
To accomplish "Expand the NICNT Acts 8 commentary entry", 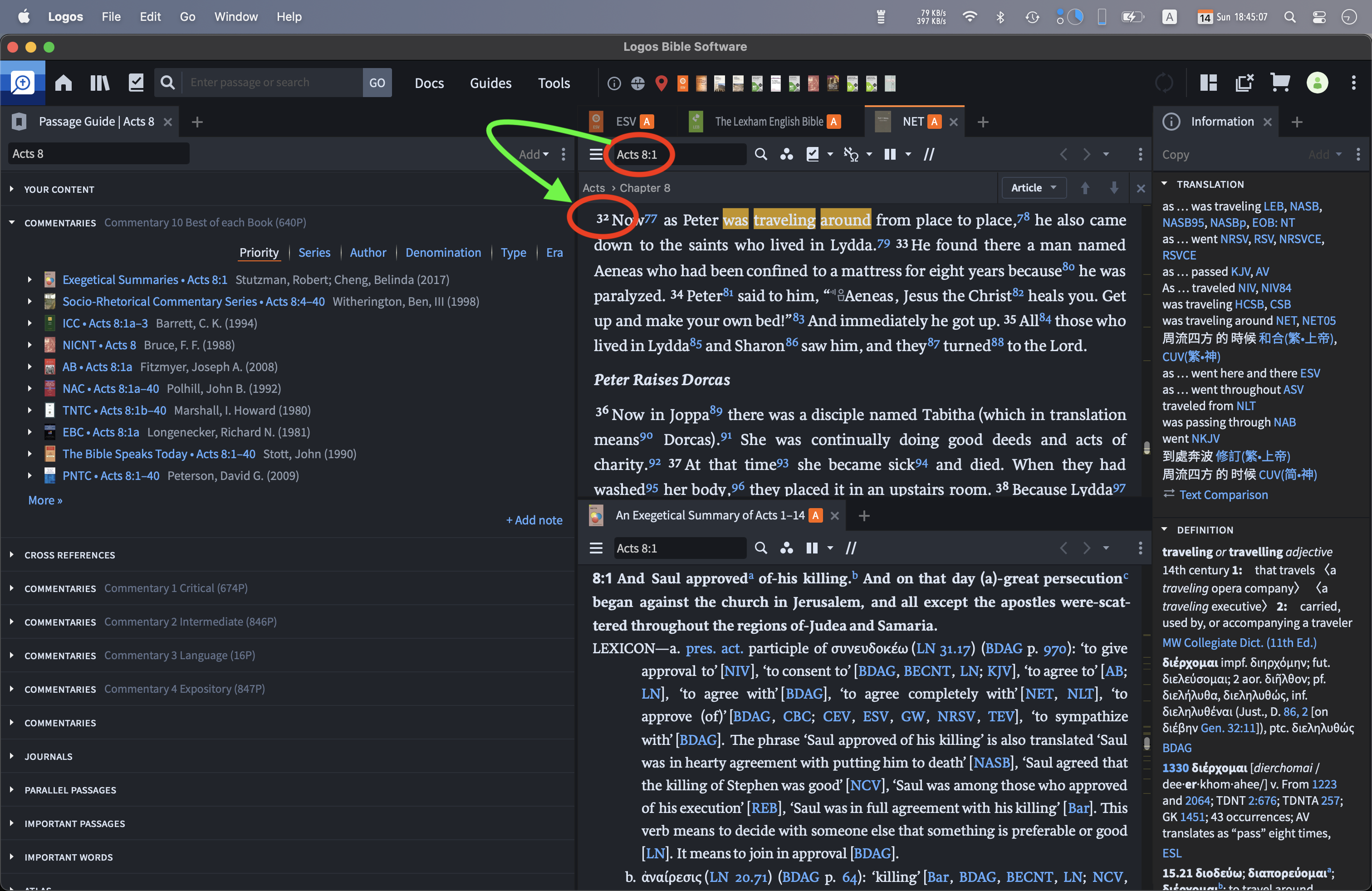I will click(30, 345).
